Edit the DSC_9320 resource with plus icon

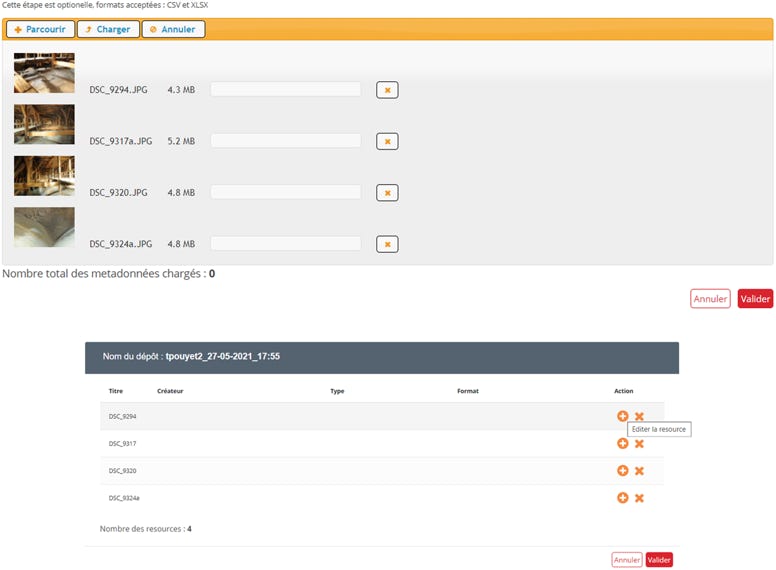point(623,470)
